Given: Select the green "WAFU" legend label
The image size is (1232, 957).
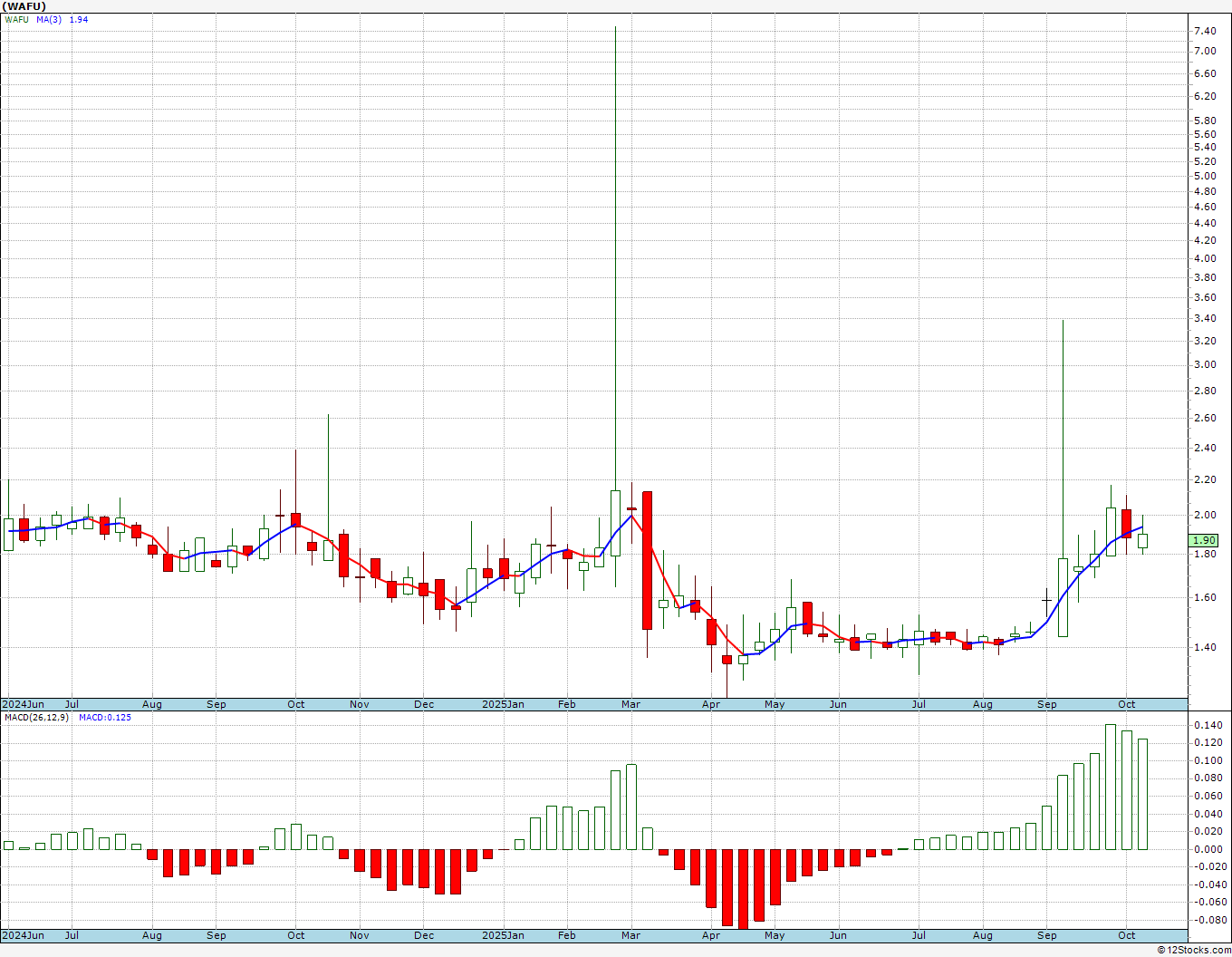Looking at the screenshot, I should tap(17, 19).
